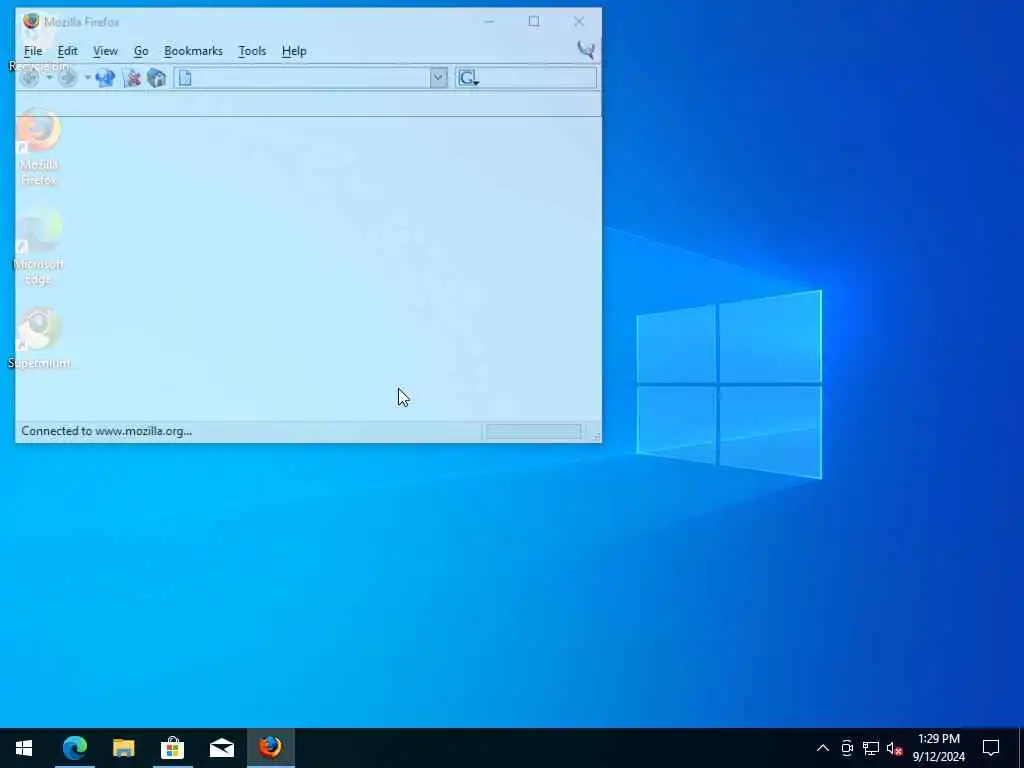Go to the Home page
Viewport: 1024px width, 768px height.
[x=157, y=78]
